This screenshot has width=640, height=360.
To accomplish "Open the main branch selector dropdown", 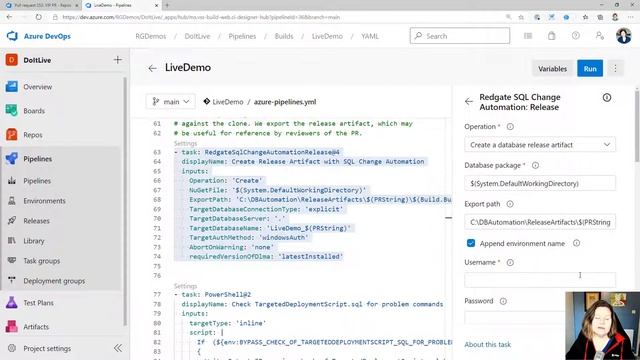I will point(171,102).
